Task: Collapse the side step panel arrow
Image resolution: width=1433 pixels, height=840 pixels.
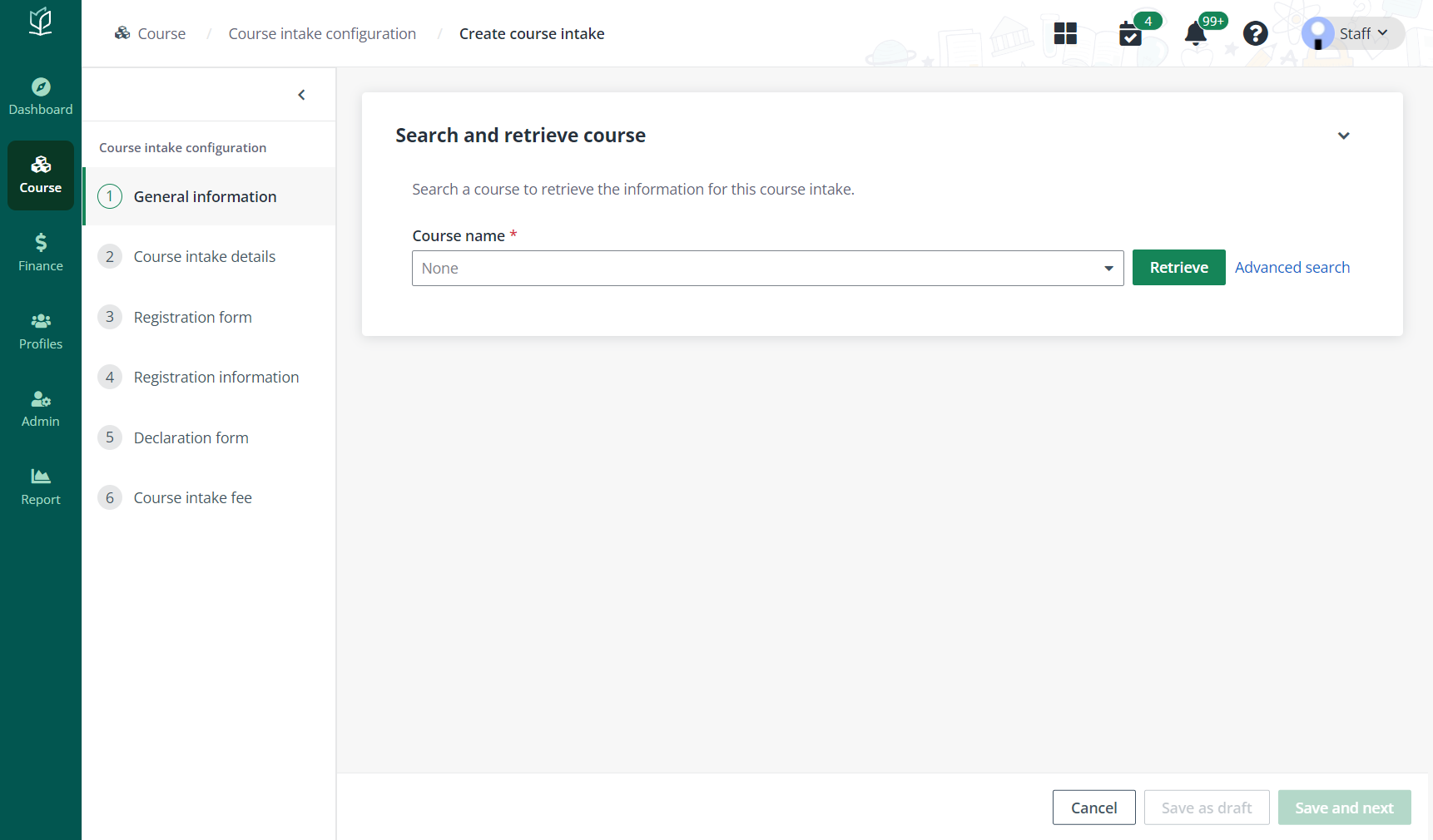Action: pyautogui.click(x=301, y=95)
